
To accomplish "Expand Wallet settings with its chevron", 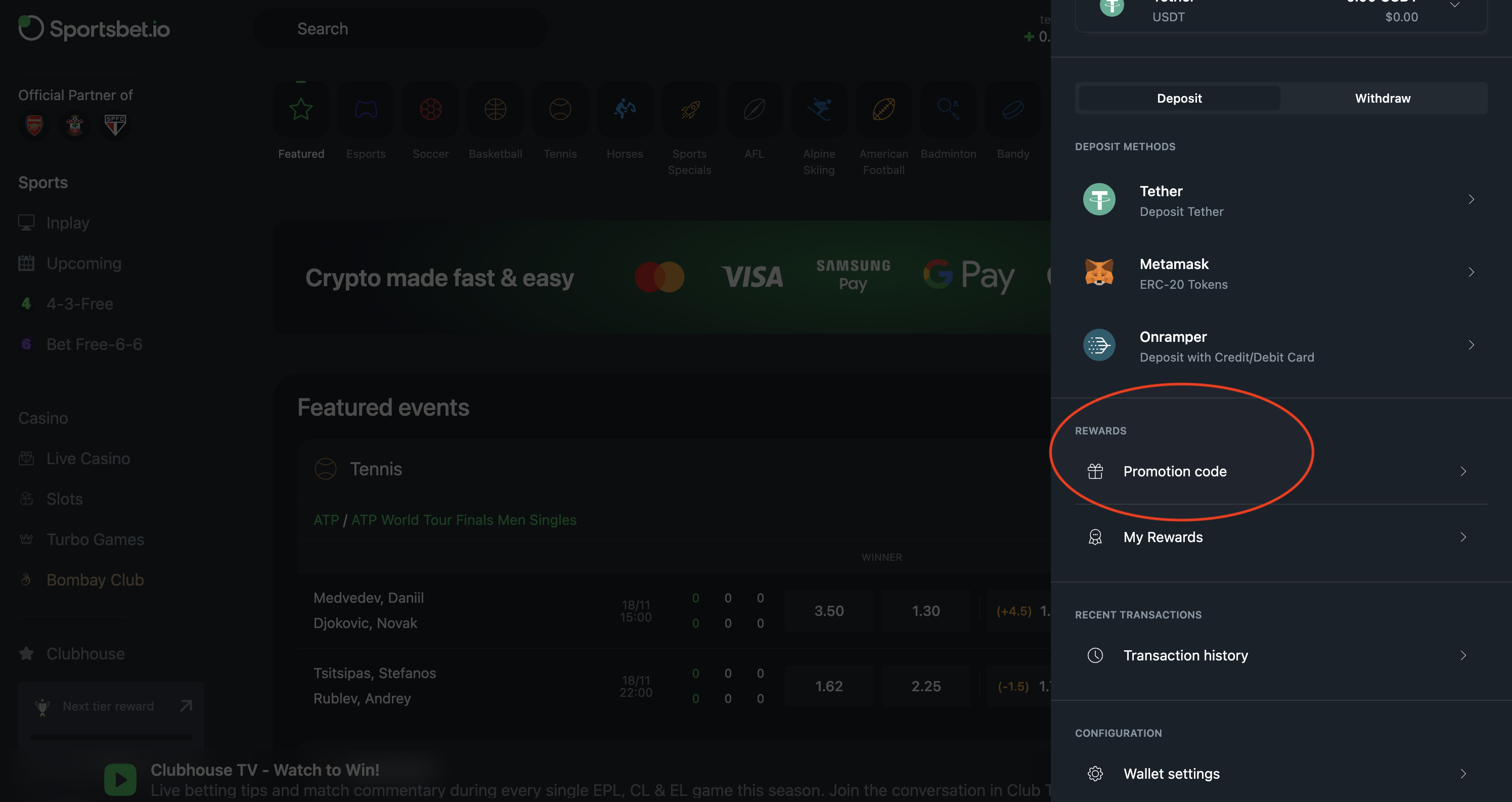I will pos(1462,774).
